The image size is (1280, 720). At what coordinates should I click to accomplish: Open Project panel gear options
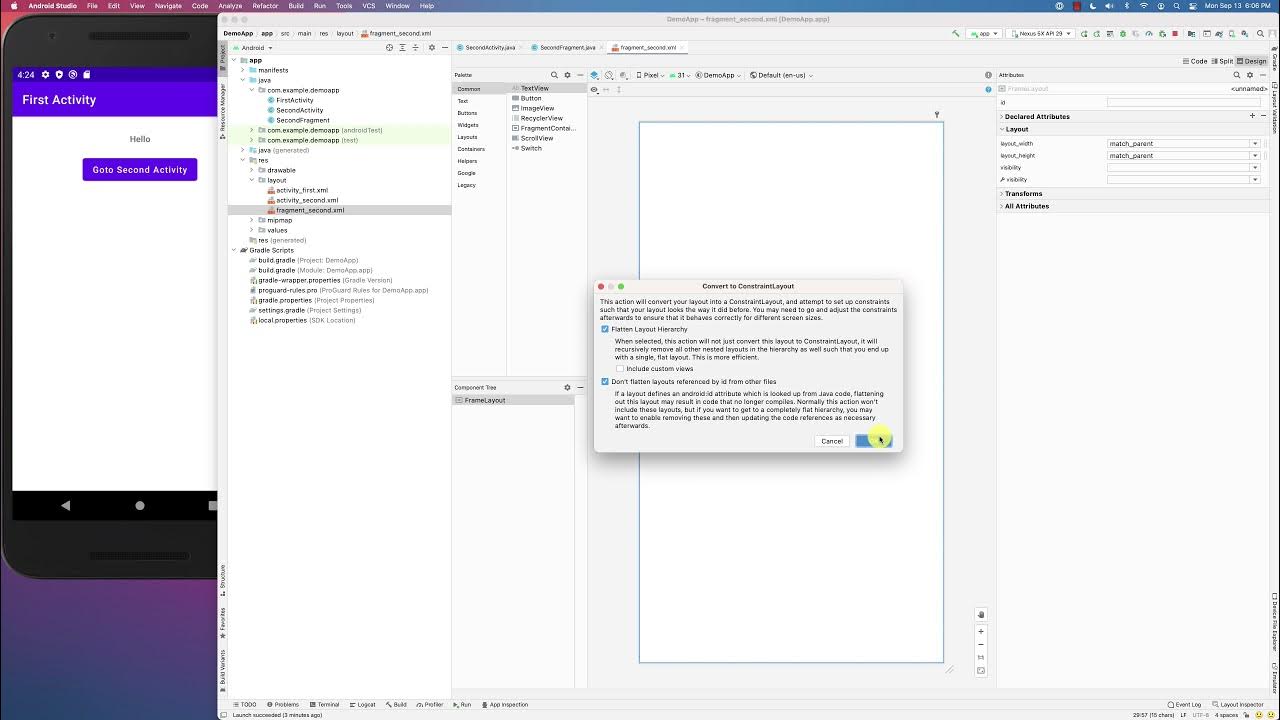pos(432,47)
